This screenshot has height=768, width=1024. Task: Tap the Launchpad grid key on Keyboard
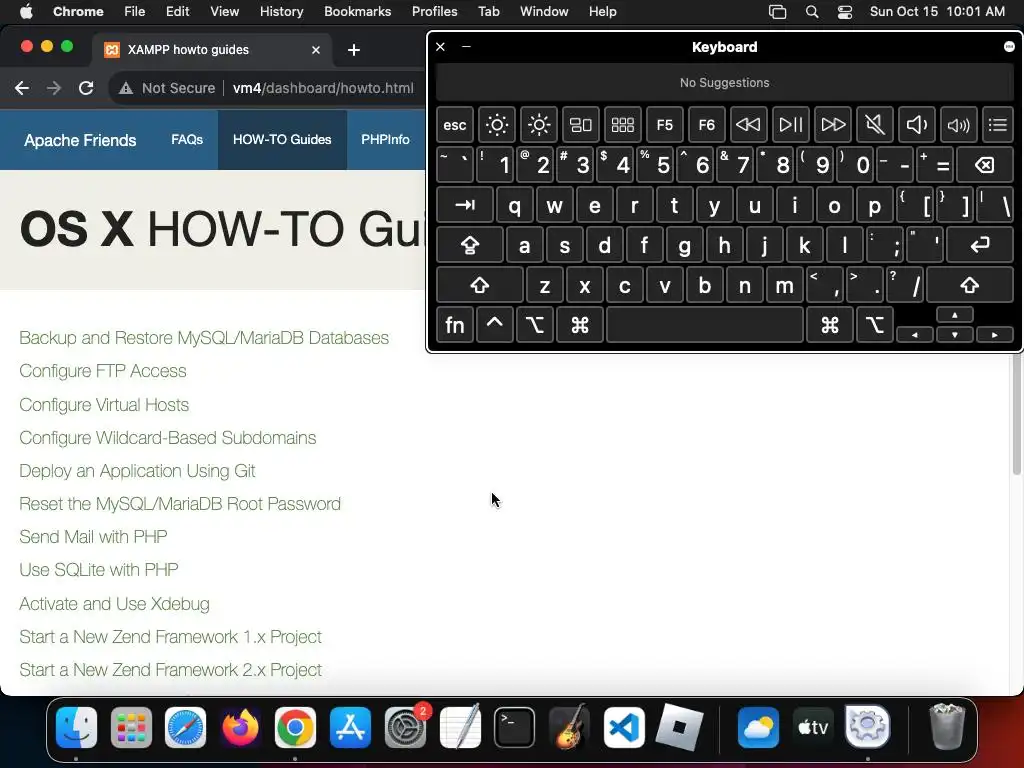[x=622, y=125]
